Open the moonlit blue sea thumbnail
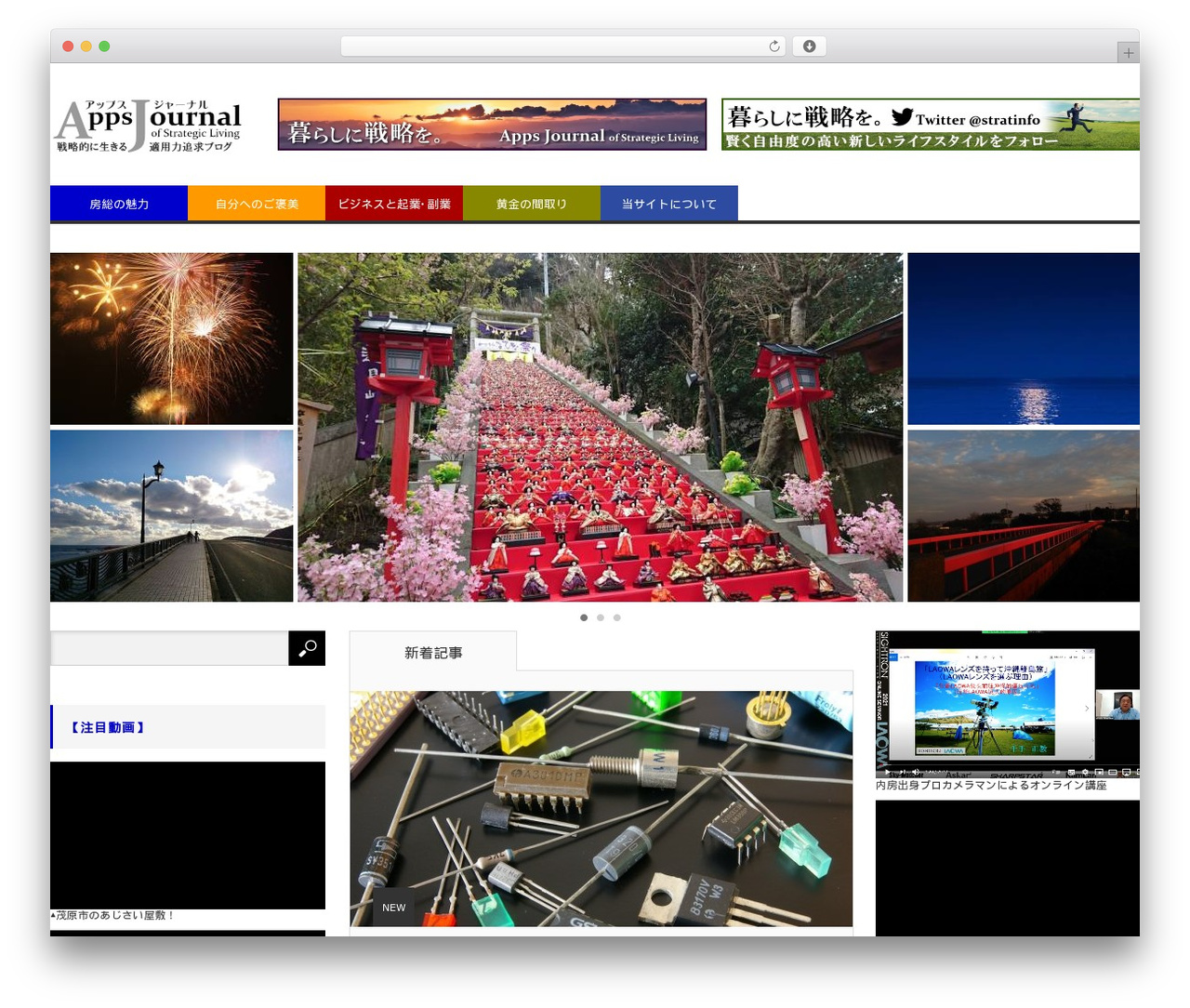The height and width of the screenshot is (1008, 1190). click(x=1024, y=338)
